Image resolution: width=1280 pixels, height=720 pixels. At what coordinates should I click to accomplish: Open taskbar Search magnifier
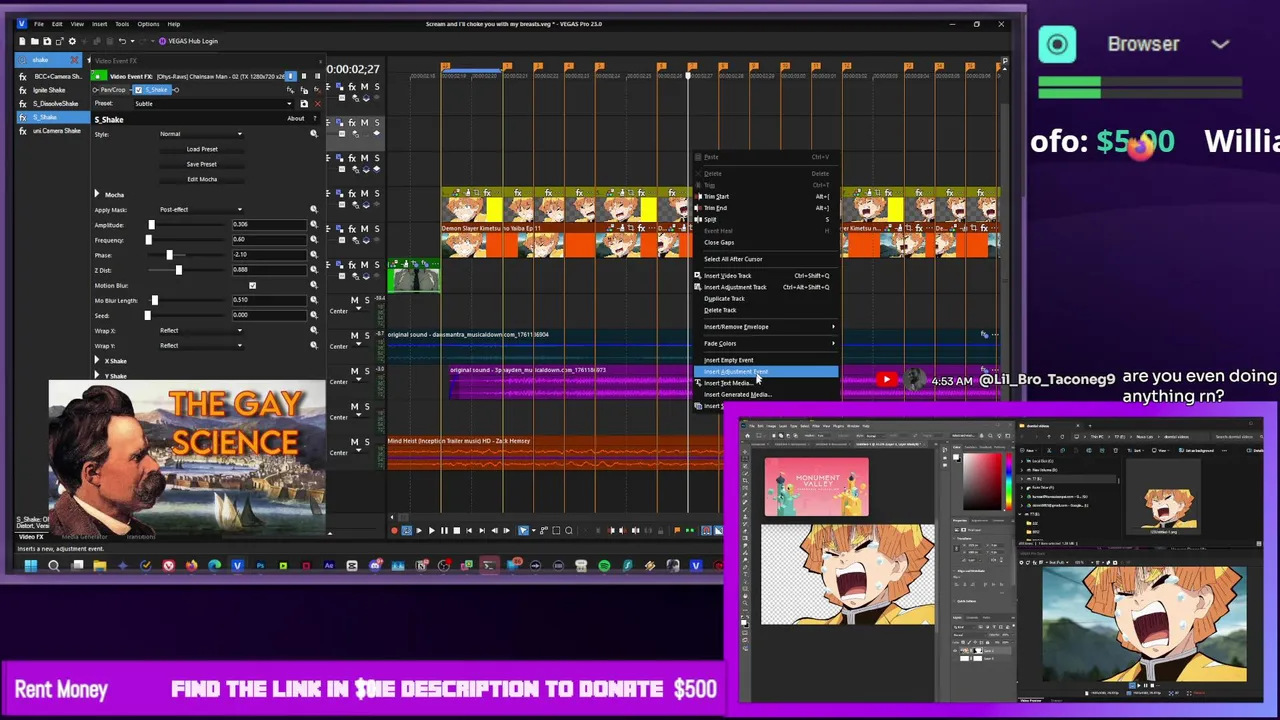point(54,566)
